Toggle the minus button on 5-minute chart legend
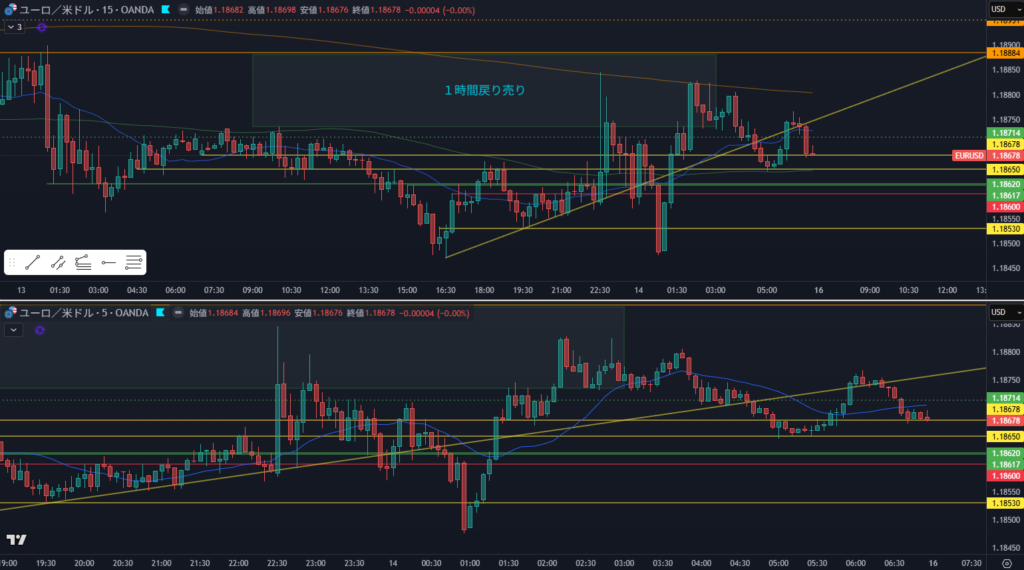This screenshot has height=570, width=1024. [177, 313]
